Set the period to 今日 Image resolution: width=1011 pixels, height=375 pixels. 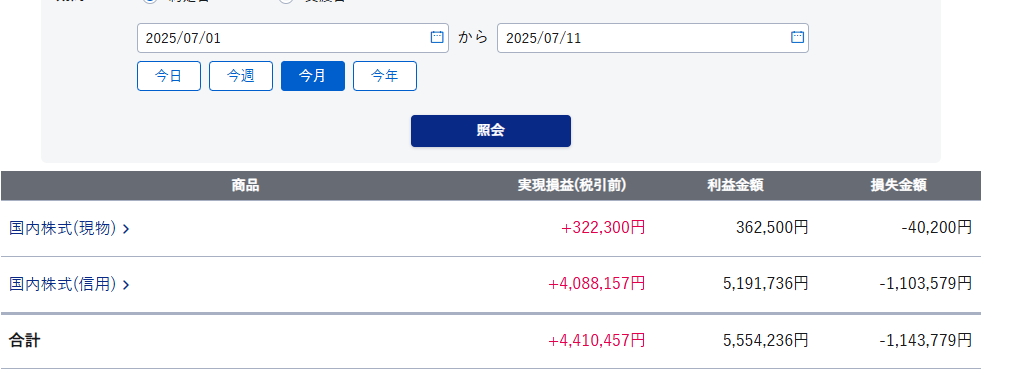[169, 76]
